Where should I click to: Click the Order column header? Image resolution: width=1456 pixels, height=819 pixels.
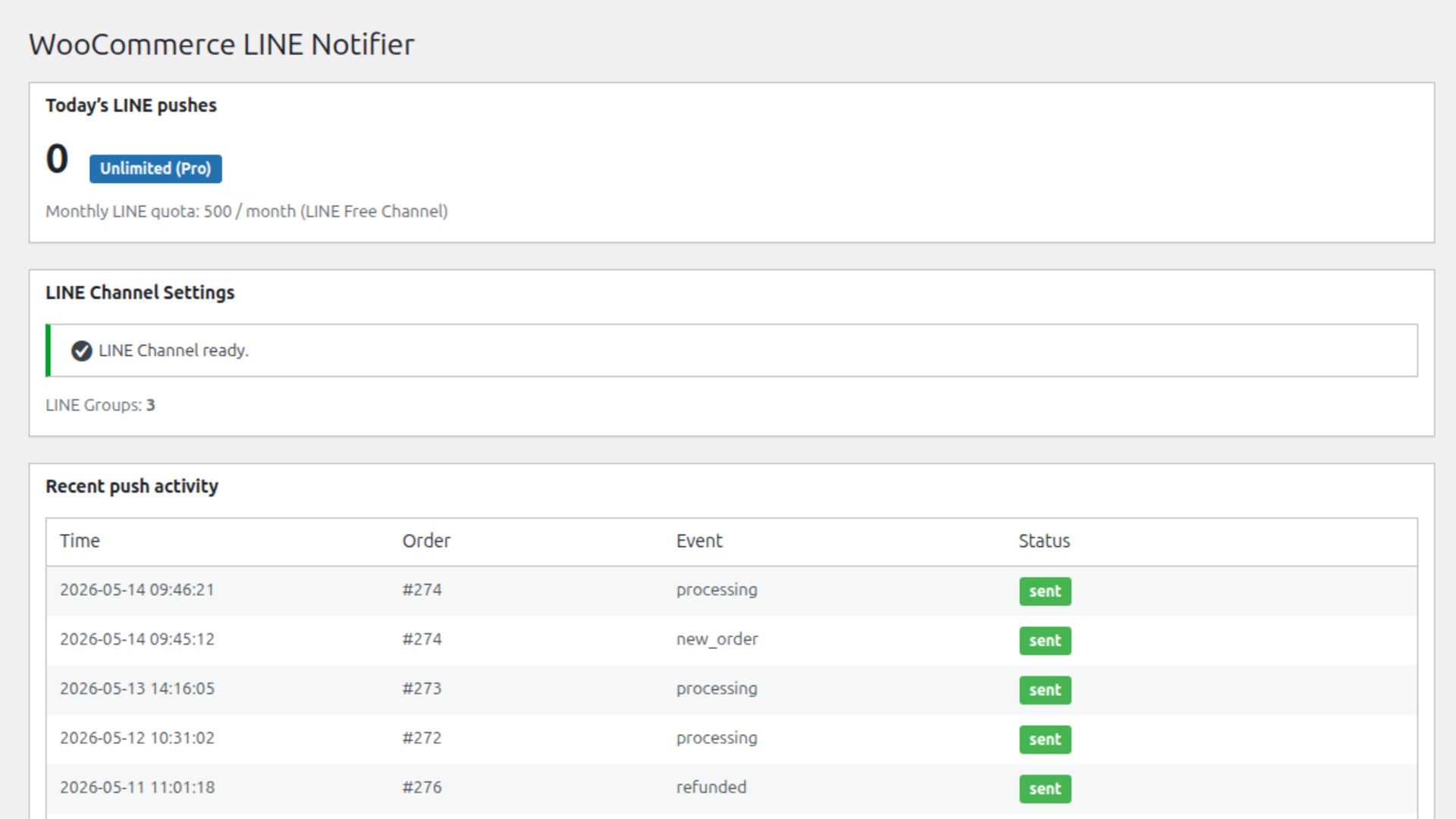426,541
